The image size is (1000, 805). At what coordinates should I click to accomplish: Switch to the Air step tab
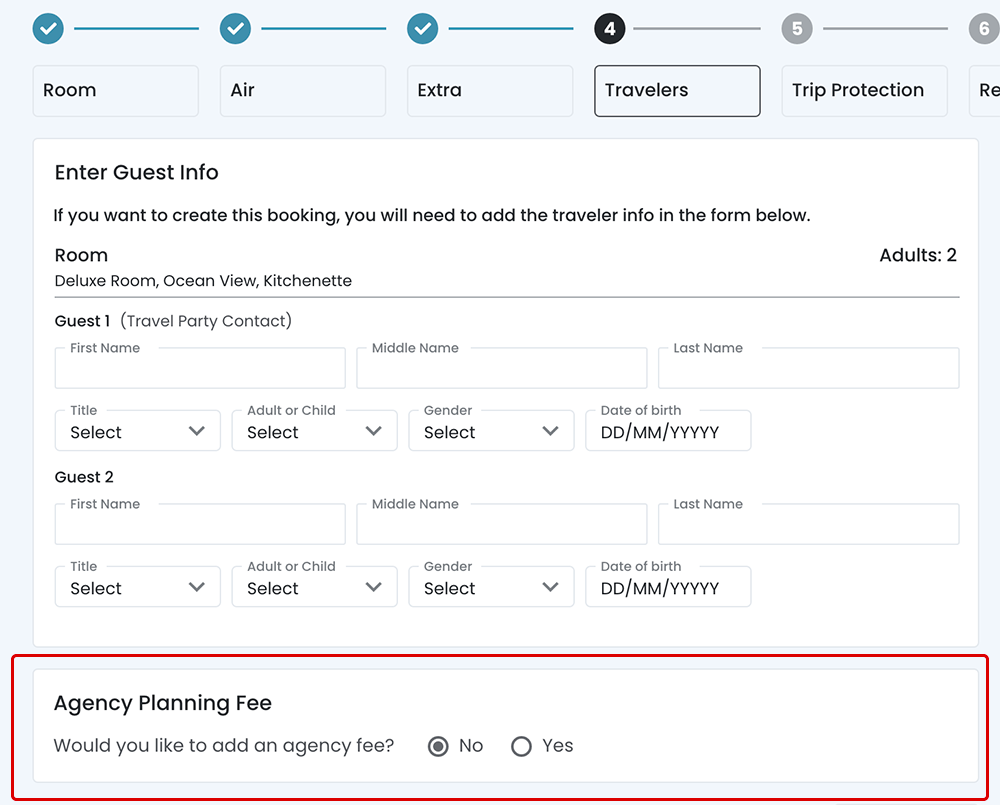(303, 91)
